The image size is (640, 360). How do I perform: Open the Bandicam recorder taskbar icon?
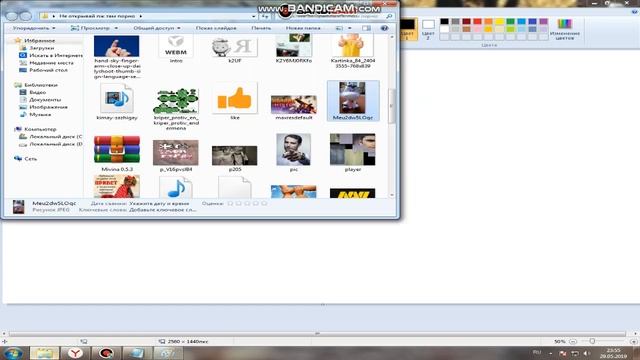107,353
